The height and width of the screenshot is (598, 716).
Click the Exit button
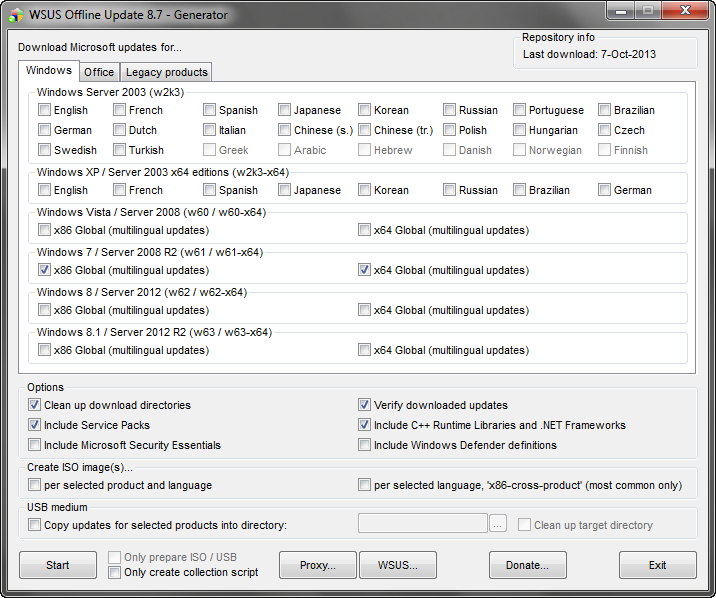658,565
